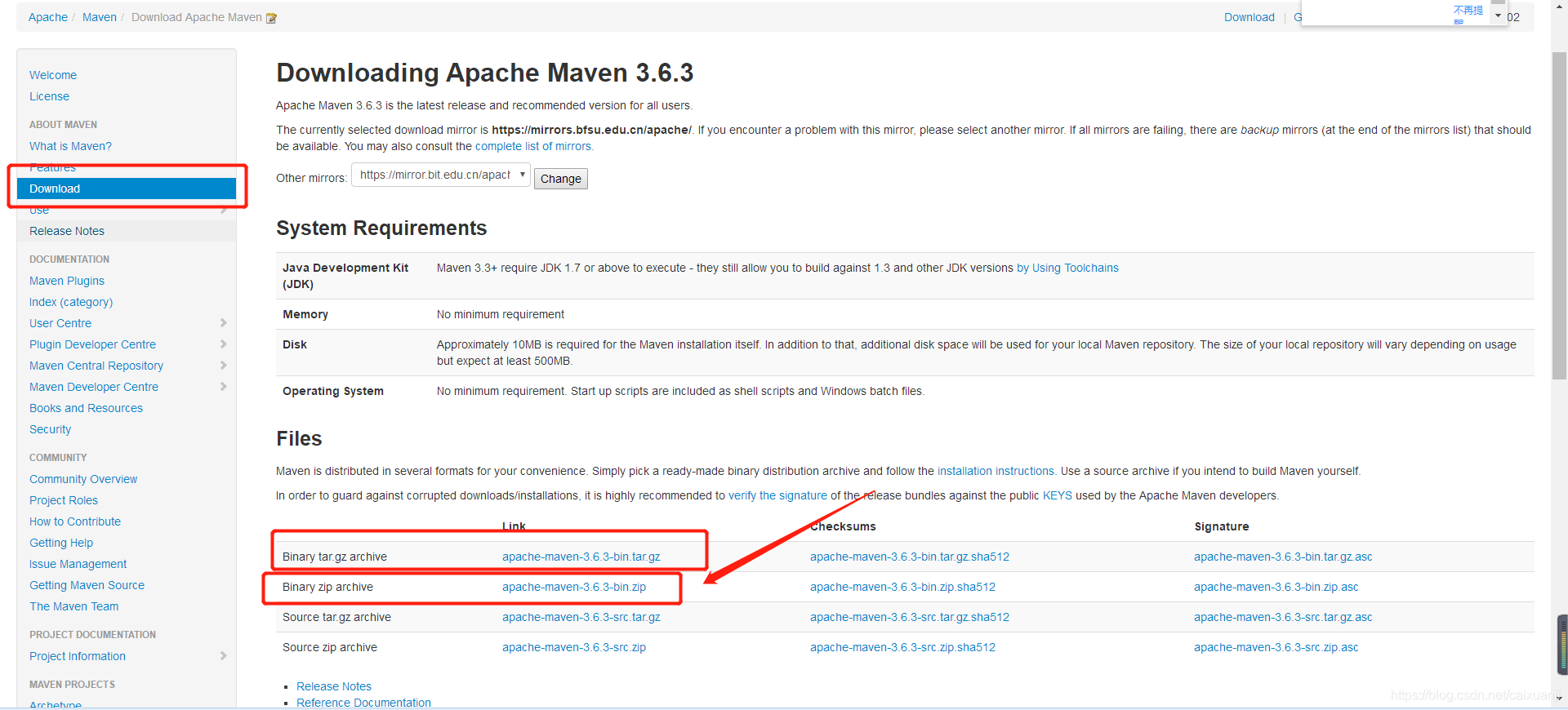Viewport: 1568px width, 710px height.
Task: Open the User Centre sidebar link
Action: coord(60,323)
